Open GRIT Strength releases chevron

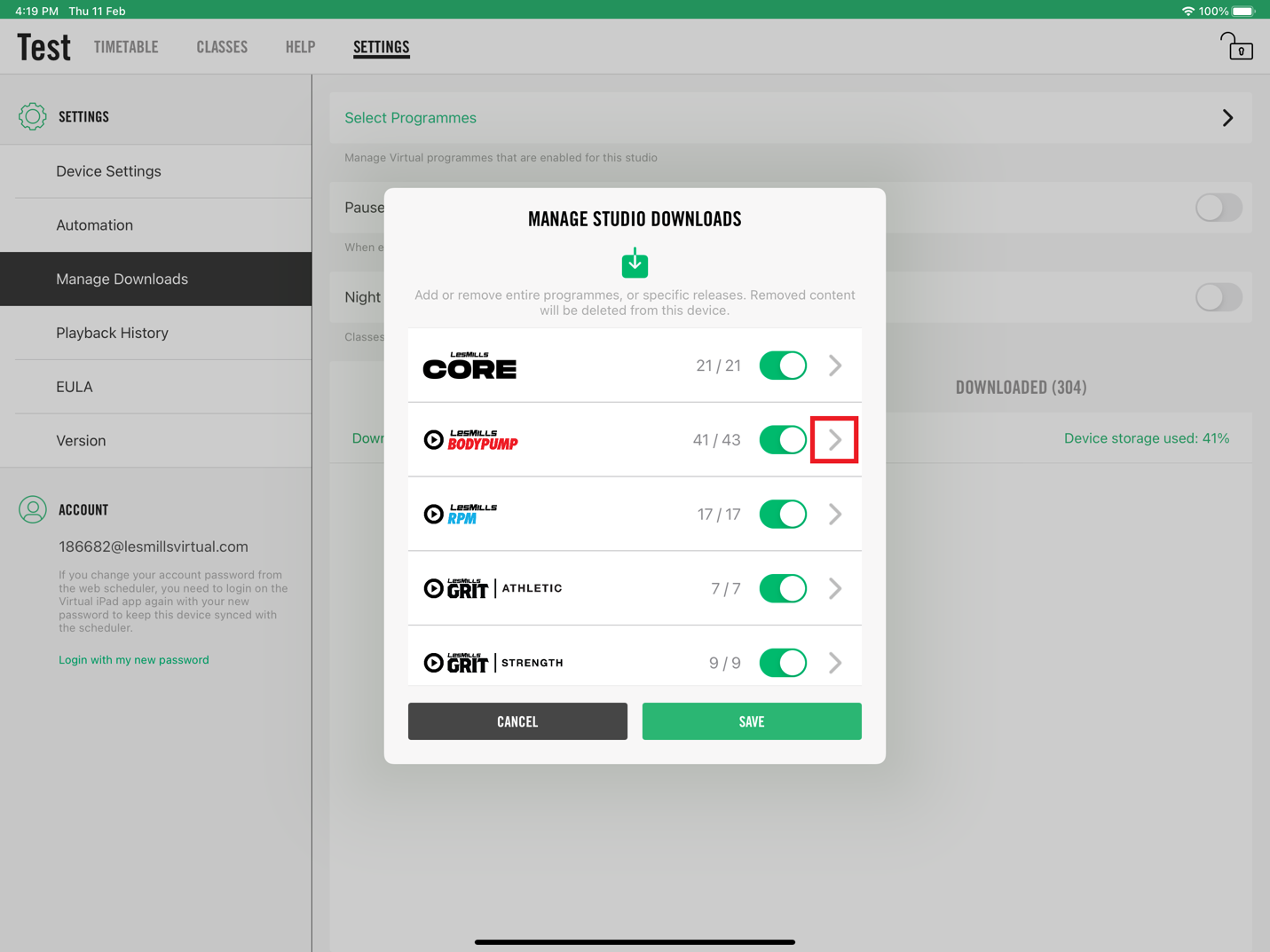(835, 663)
